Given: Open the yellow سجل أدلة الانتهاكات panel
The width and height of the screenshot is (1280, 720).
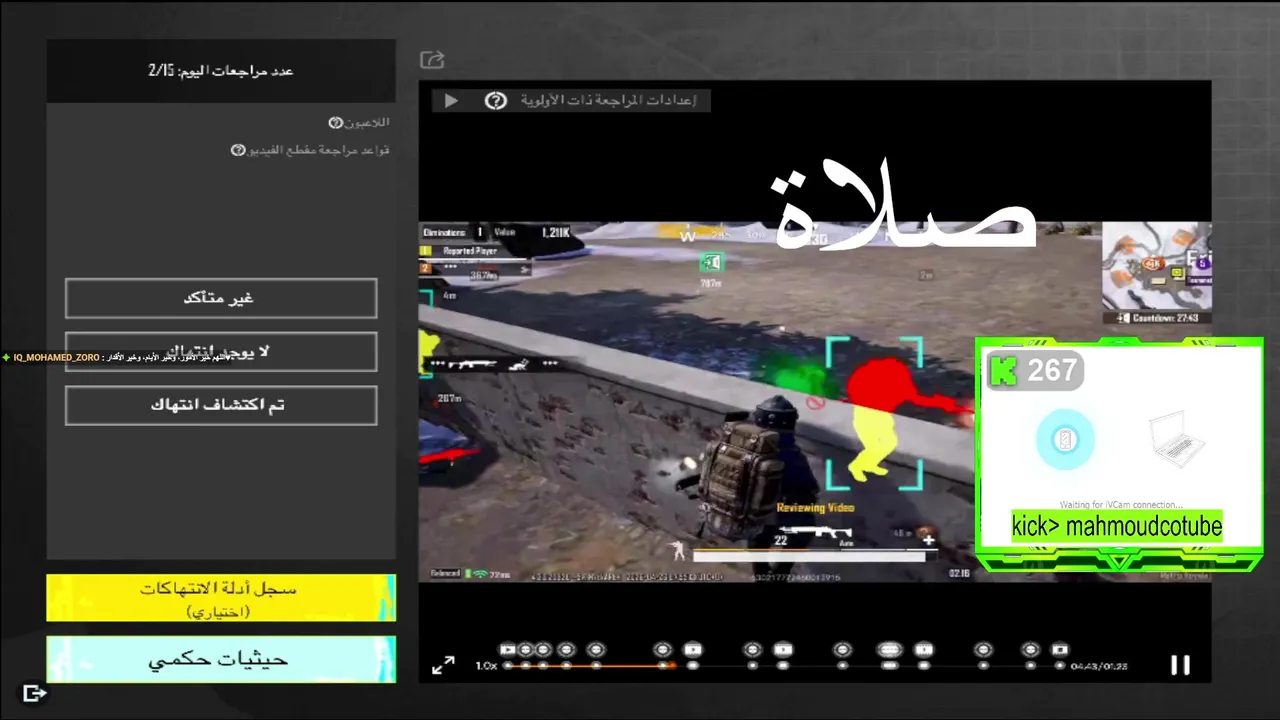Looking at the screenshot, I should tap(221, 598).
